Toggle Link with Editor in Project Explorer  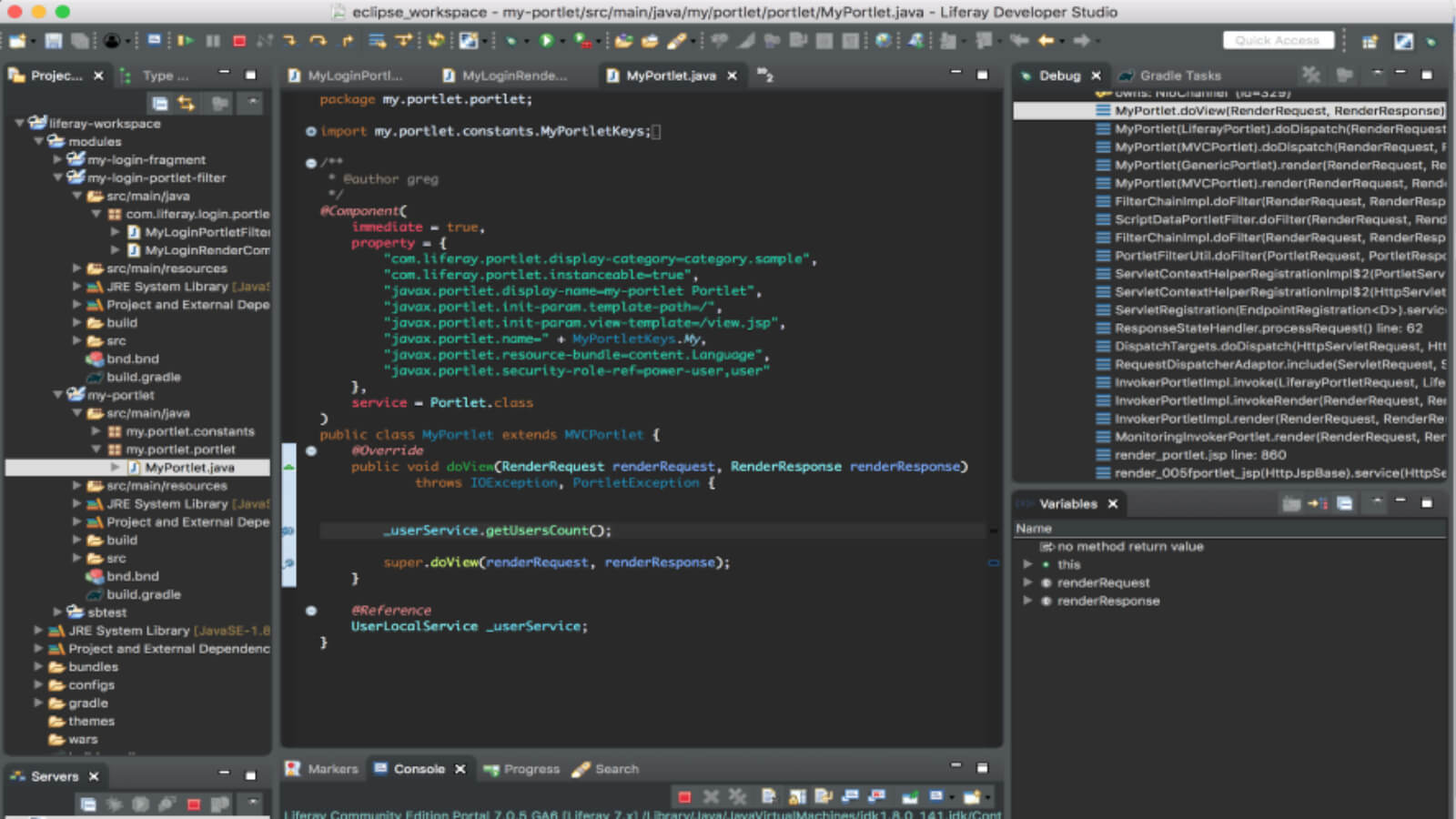pos(186,104)
